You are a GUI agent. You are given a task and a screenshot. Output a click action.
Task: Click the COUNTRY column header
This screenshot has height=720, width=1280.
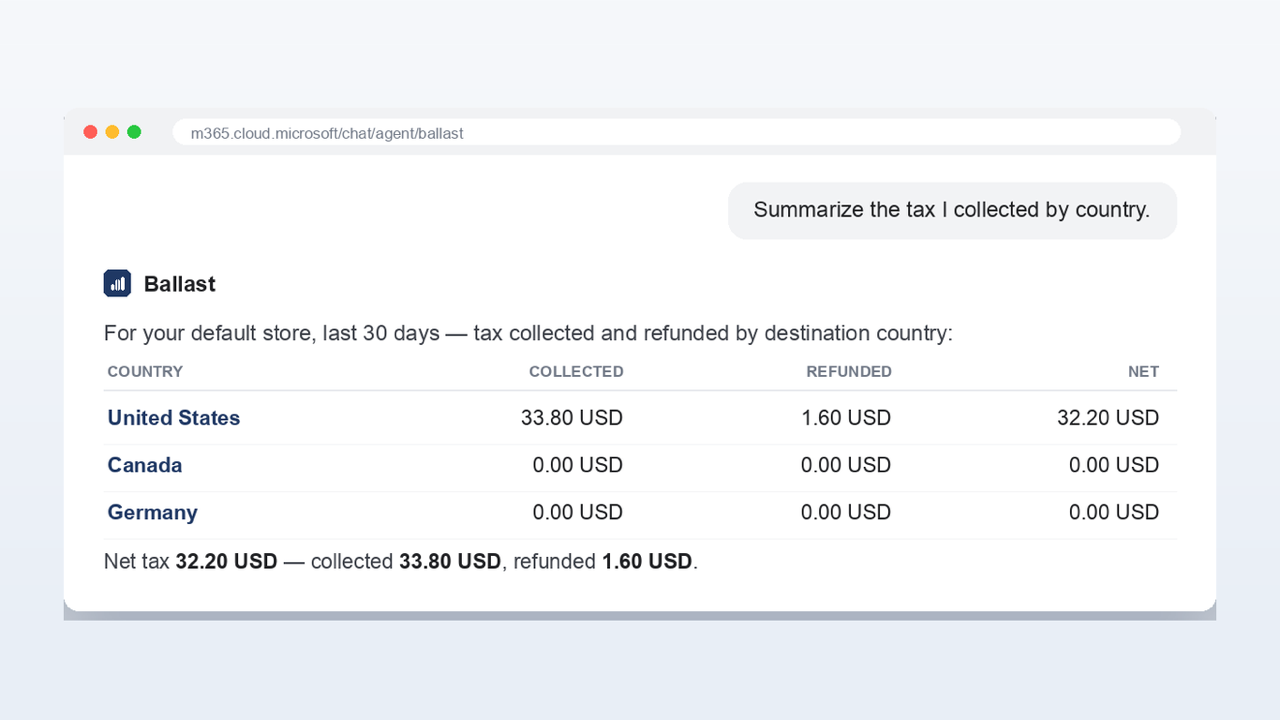(145, 371)
